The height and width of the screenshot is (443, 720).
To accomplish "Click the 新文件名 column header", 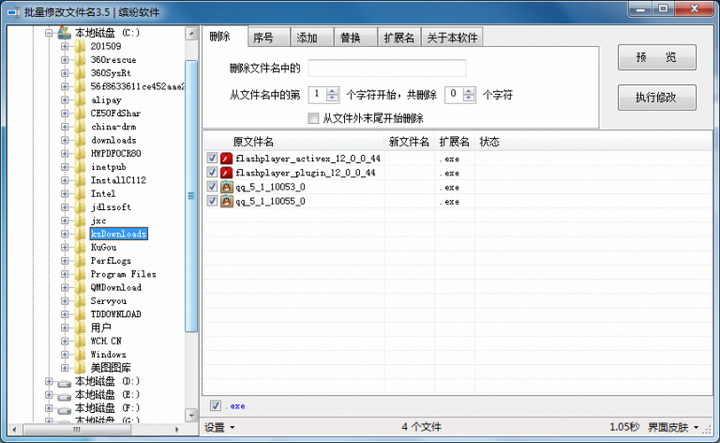I will tap(410, 142).
